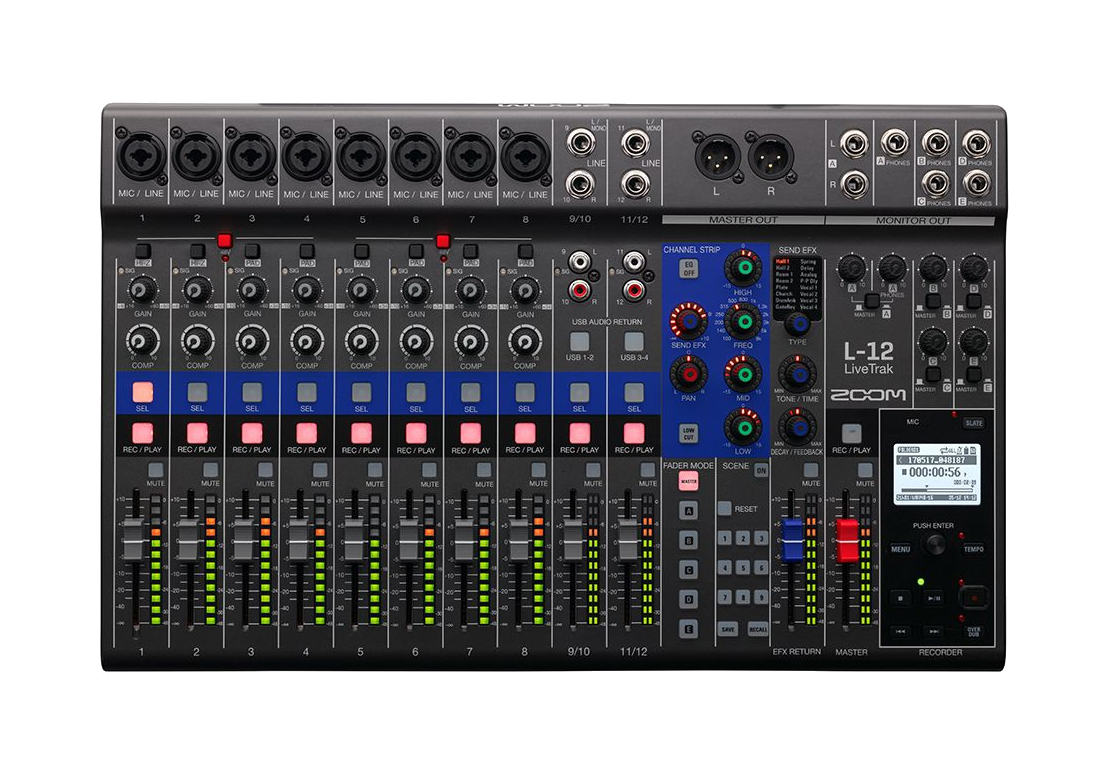Screen dimensions: 1109x775
Task: Click the LOW EQ knob
Action: point(743,426)
